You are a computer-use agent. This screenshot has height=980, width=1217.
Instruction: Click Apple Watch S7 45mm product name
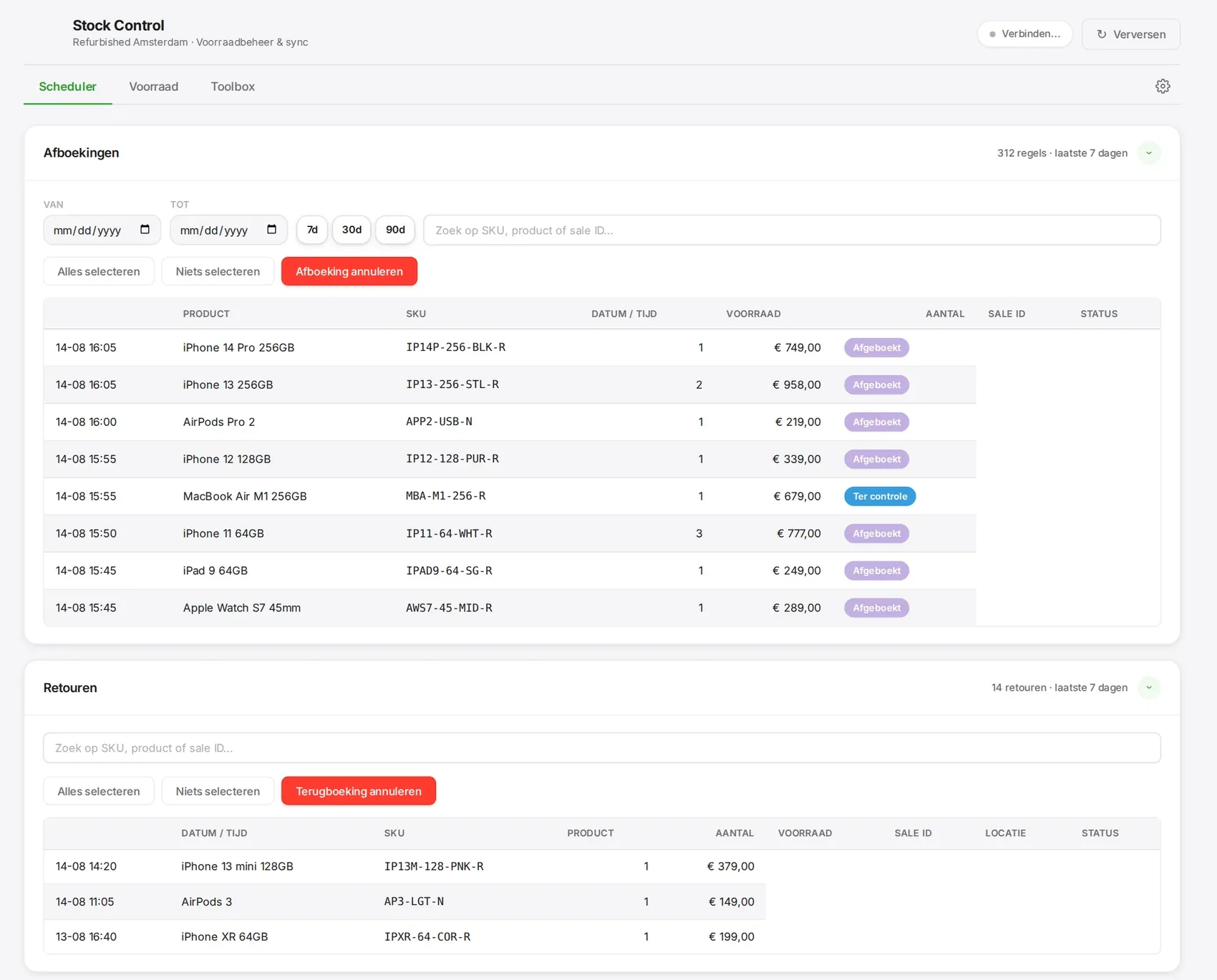(x=242, y=608)
